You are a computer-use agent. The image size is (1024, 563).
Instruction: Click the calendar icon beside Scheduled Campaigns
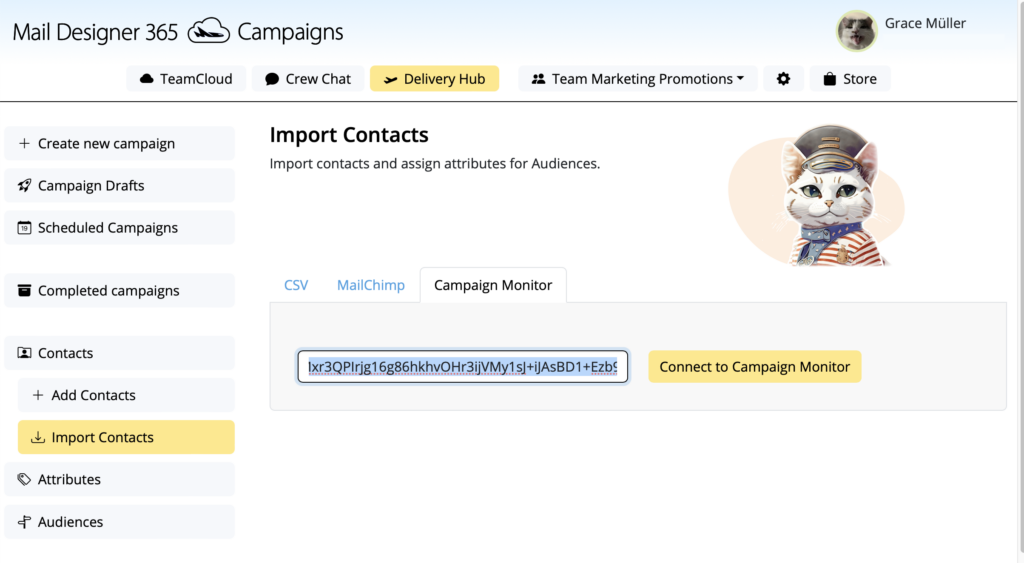pos(24,228)
